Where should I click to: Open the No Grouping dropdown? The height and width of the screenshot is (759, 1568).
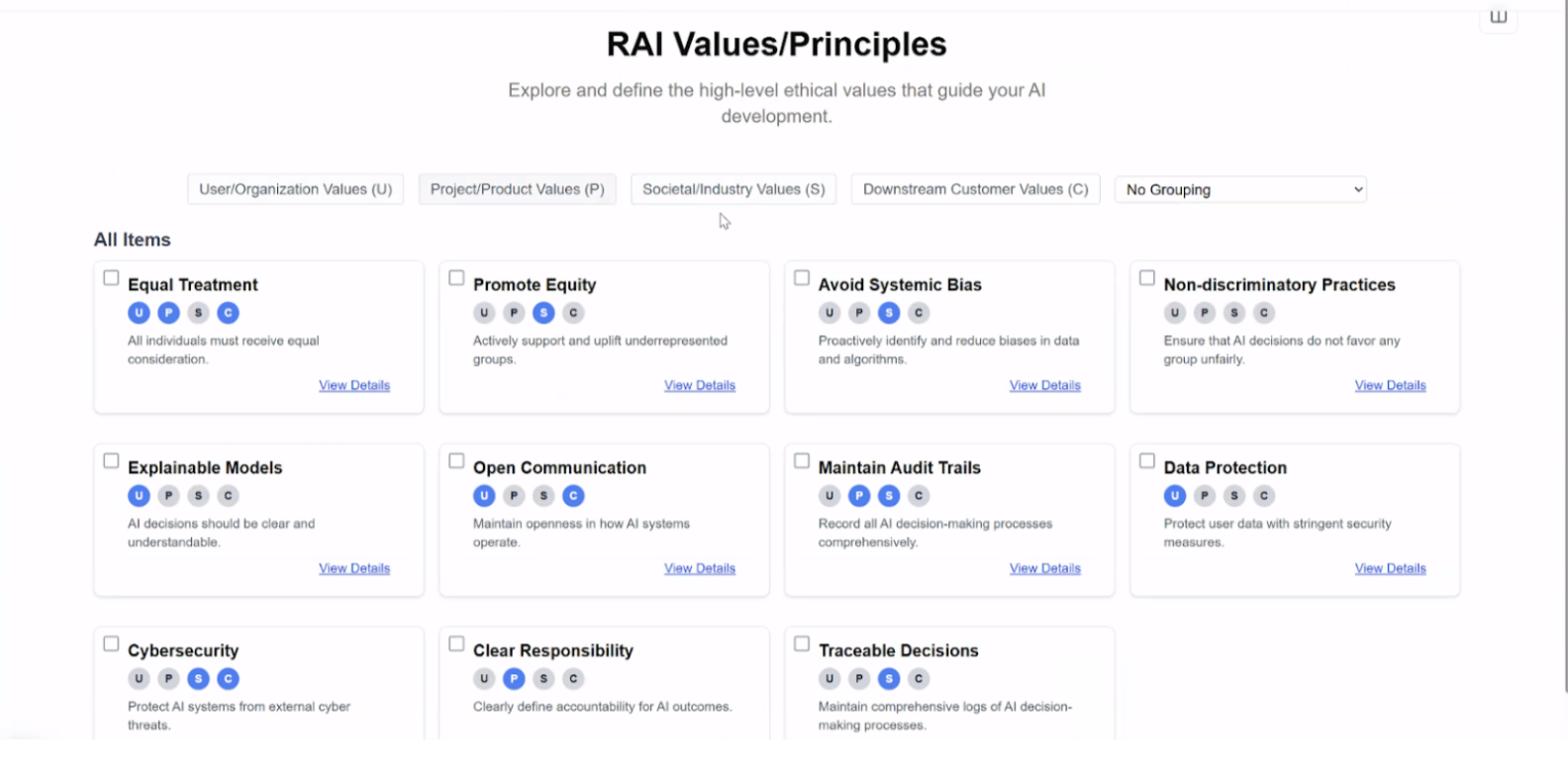coord(1240,189)
